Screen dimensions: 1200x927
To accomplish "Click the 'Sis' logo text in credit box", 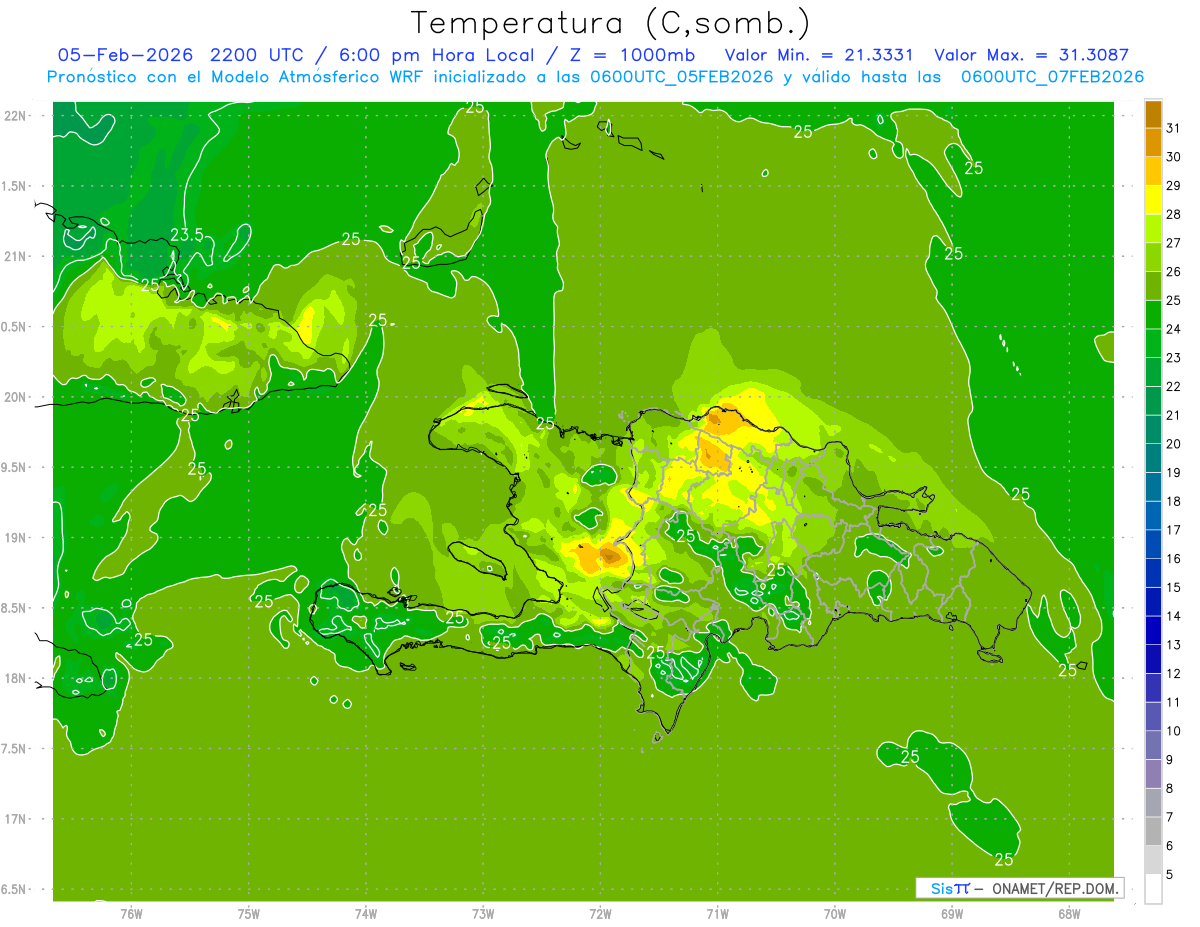I will pyautogui.click(x=941, y=888).
